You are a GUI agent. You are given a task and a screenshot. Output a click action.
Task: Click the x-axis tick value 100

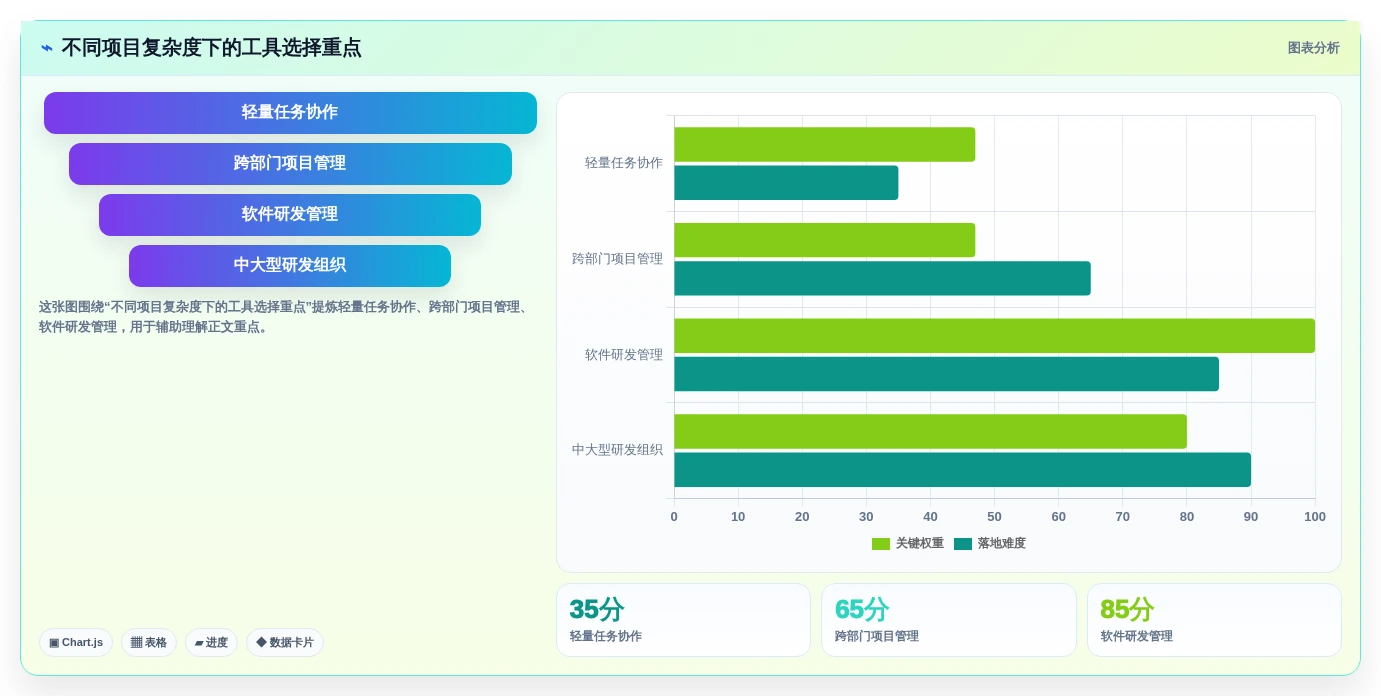[x=1315, y=517]
